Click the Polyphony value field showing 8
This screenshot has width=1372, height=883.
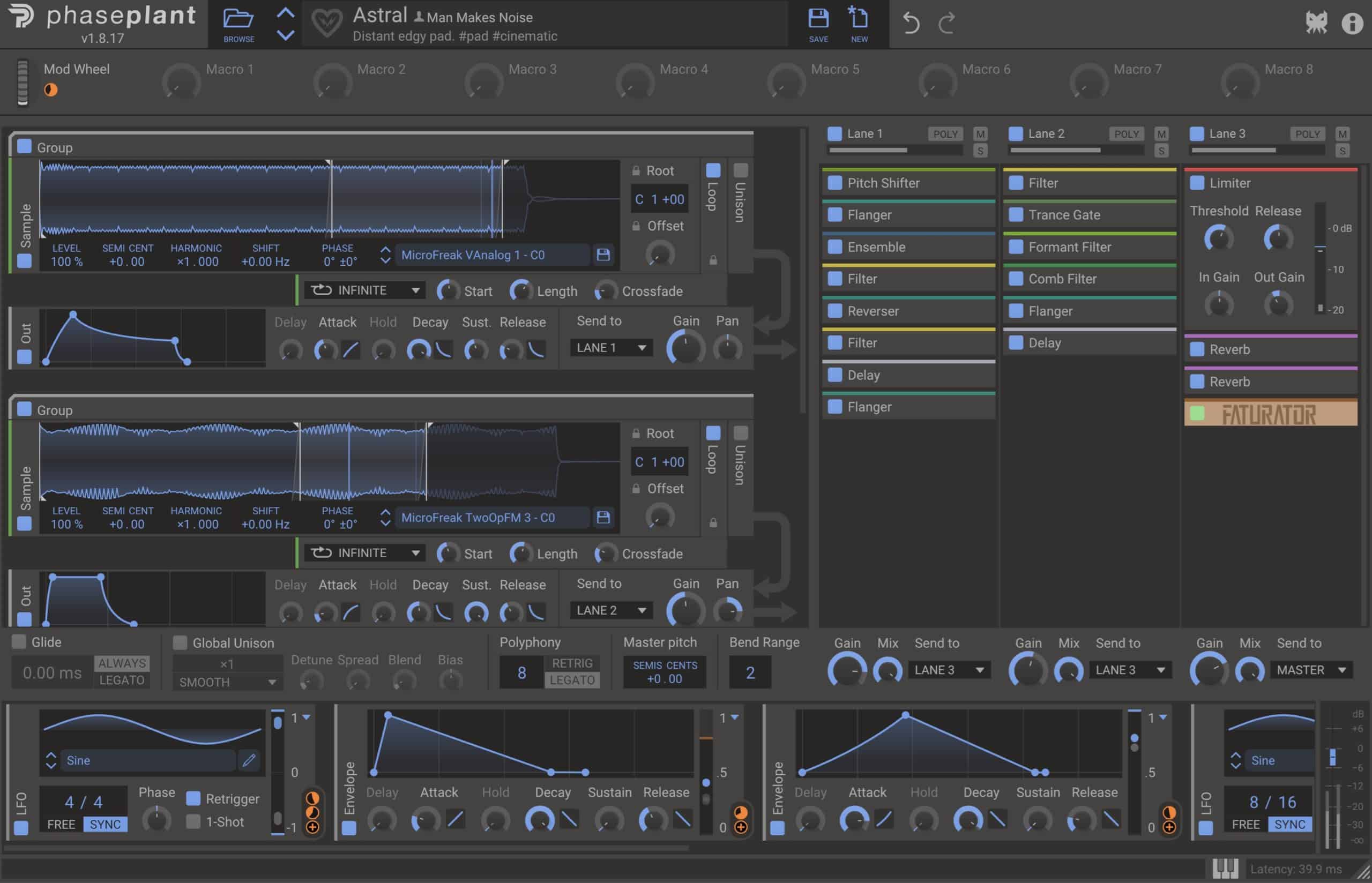click(x=521, y=672)
